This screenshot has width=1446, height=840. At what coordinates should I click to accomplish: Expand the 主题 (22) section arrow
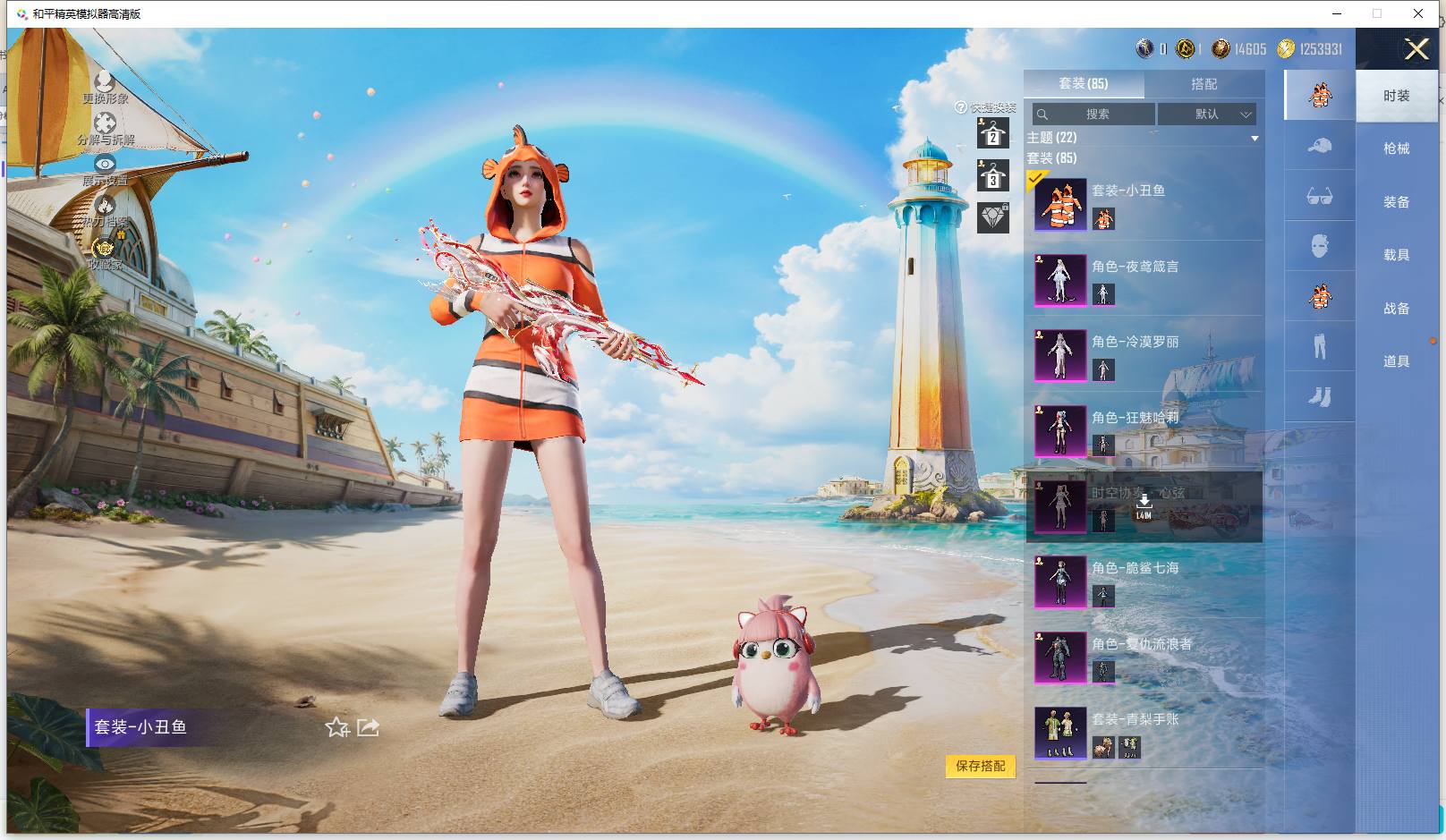click(x=1255, y=138)
